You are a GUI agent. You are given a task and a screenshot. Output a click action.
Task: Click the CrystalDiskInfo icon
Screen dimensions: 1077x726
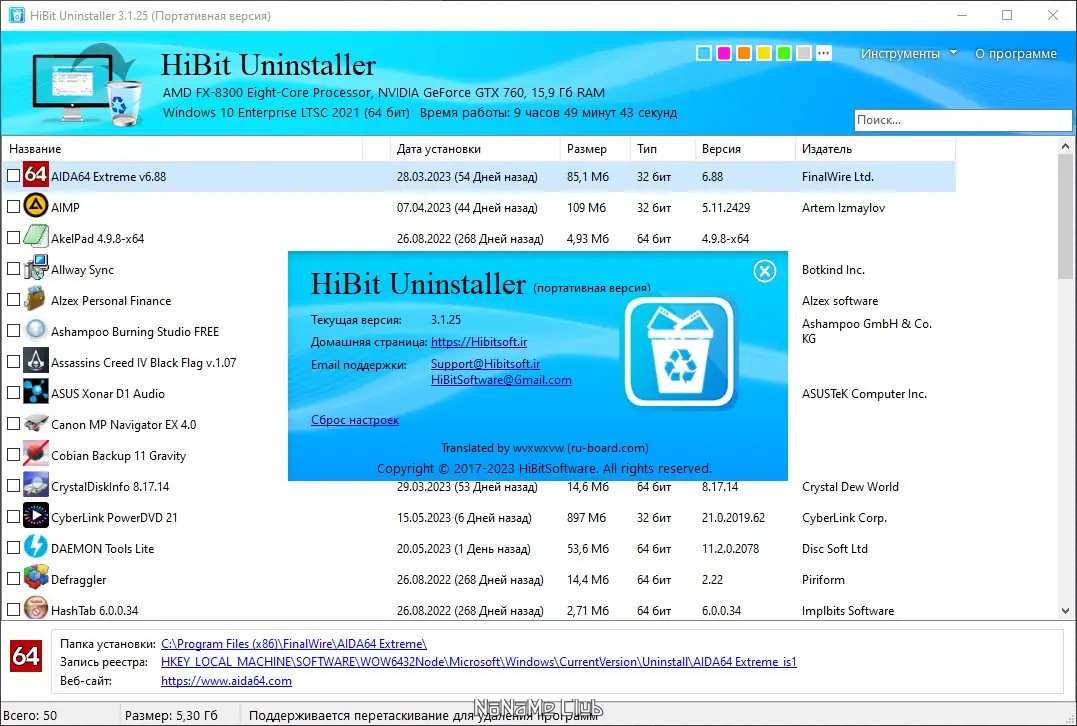pos(36,485)
